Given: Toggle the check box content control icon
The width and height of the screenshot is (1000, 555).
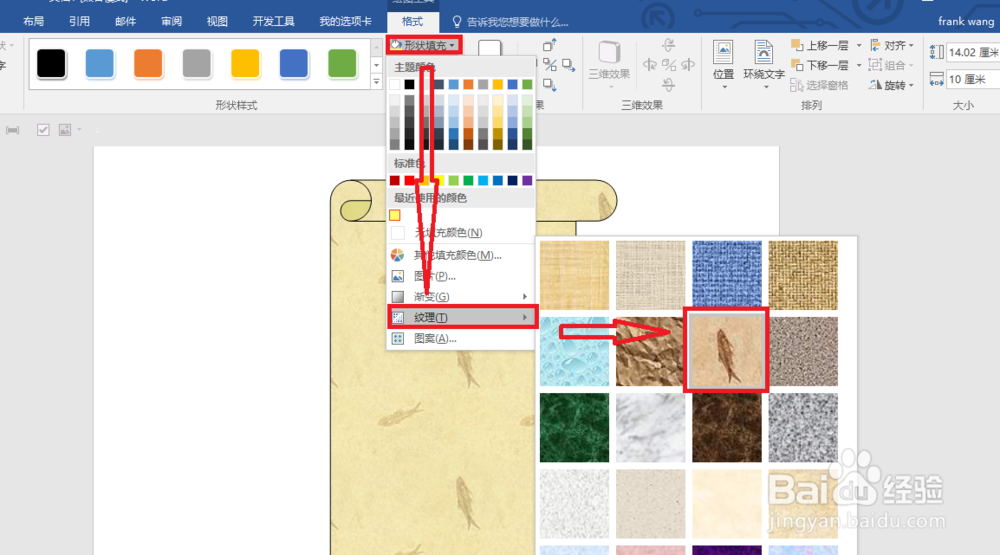Looking at the screenshot, I should pyautogui.click(x=43, y=130).
